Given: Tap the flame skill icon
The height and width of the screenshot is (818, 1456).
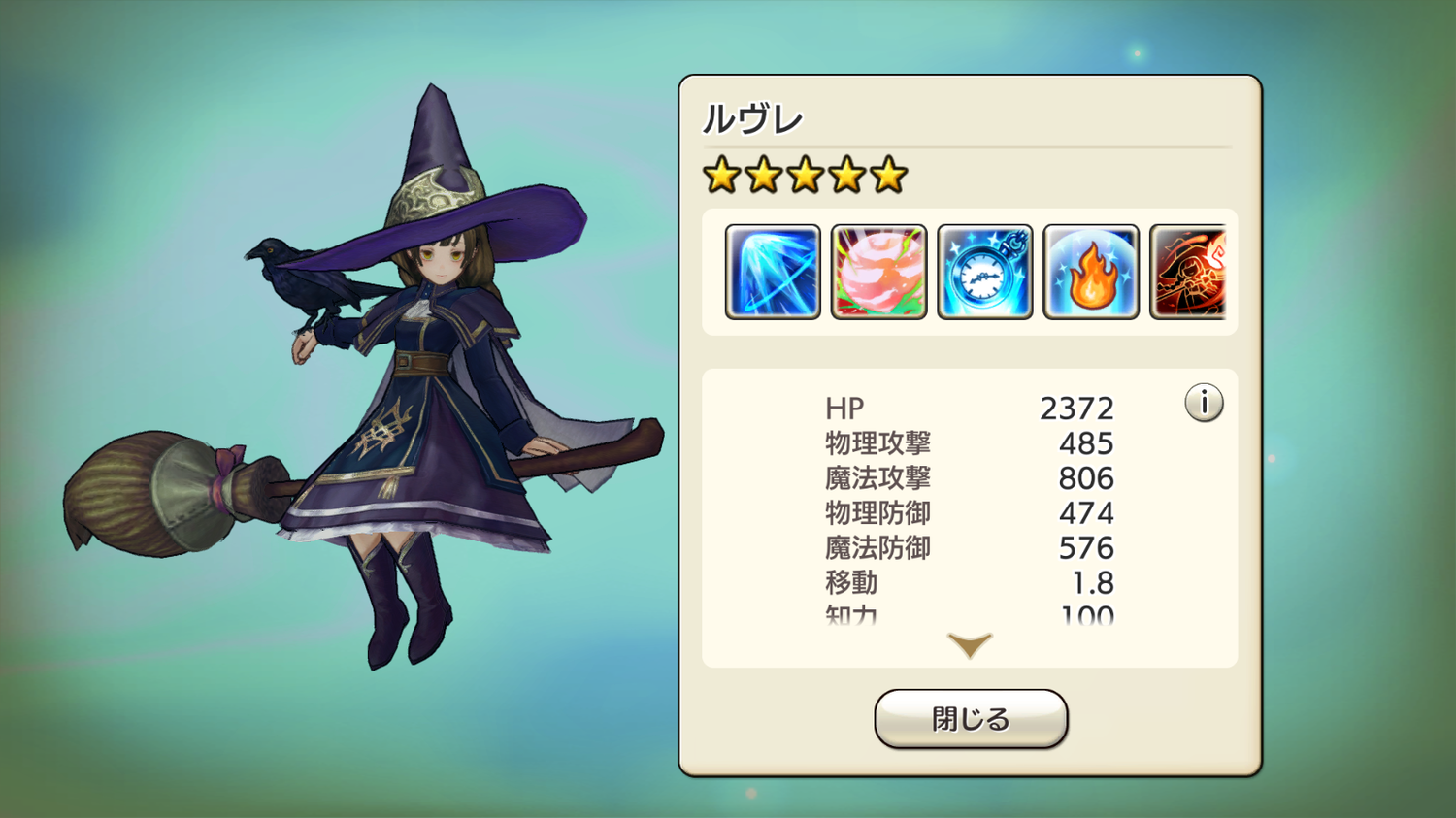Looking at the screenshot, I should pyautogui.click(x=1091, y=272).
